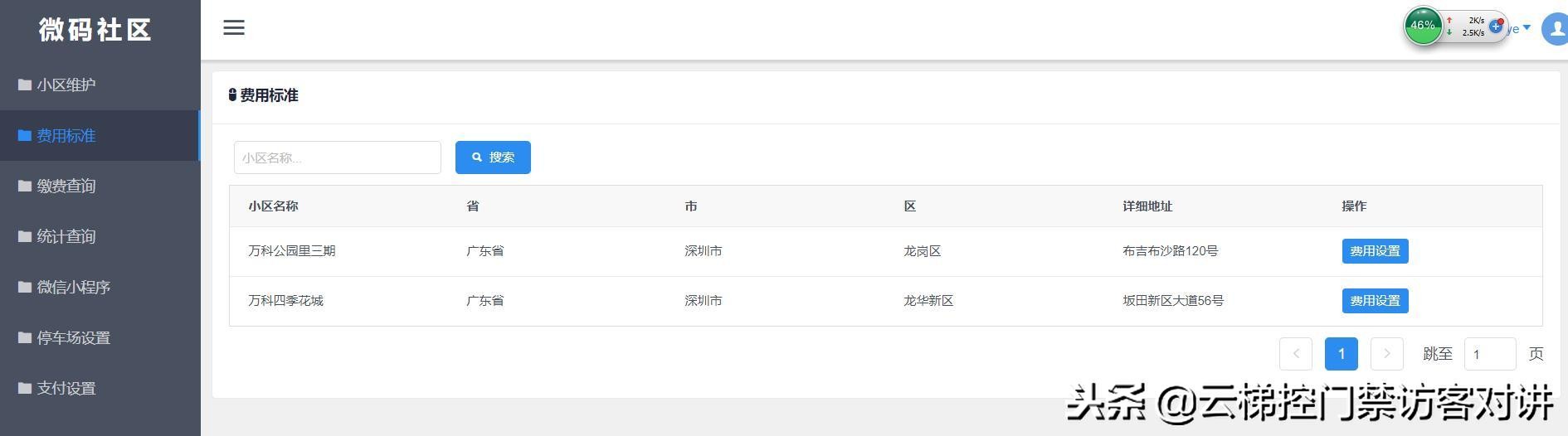1568x436 pixels.
Task: Click the folder icon beside 停车场设置
Action: click(x=25, y=337)
